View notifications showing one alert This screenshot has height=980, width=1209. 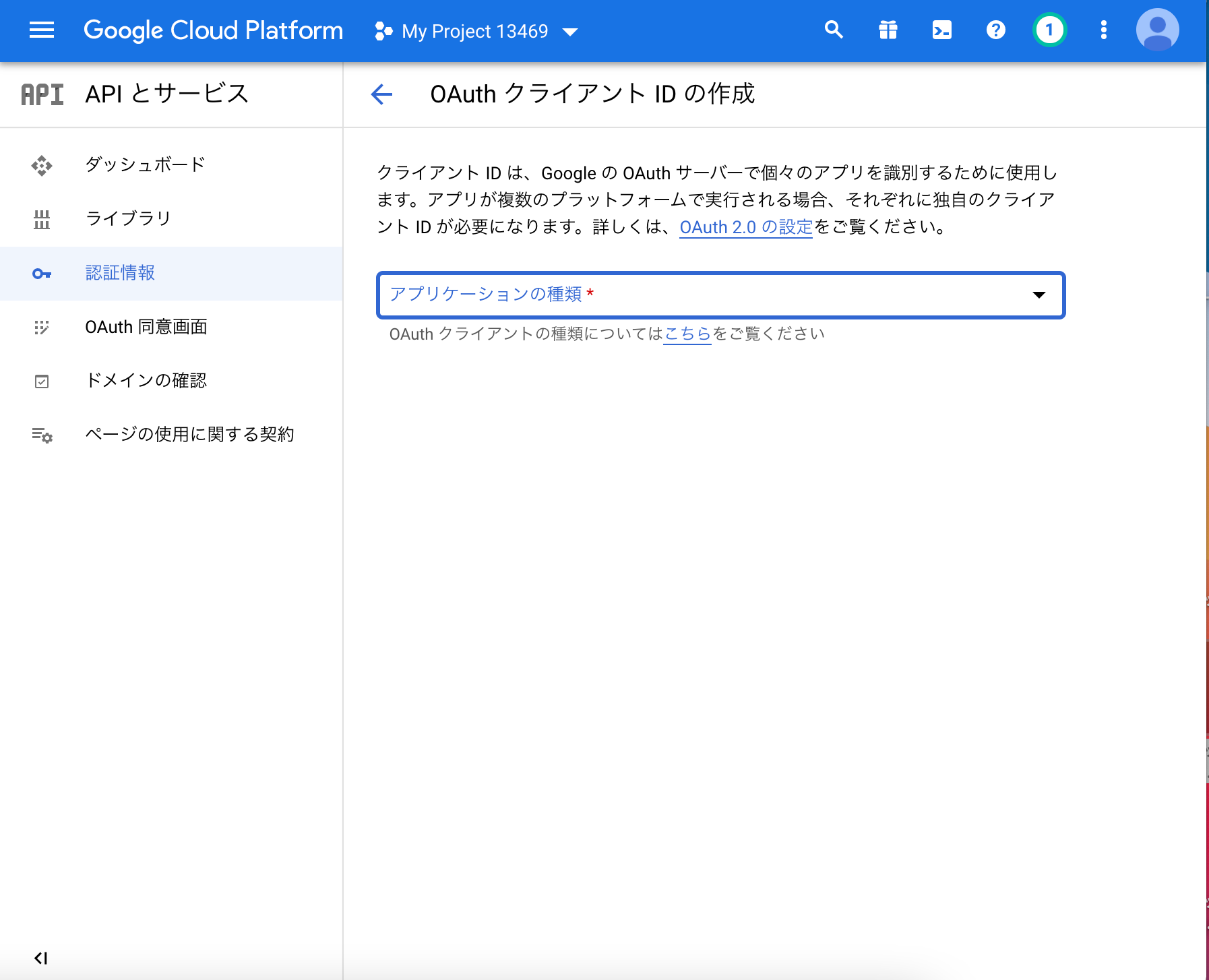click(1049, 30)
